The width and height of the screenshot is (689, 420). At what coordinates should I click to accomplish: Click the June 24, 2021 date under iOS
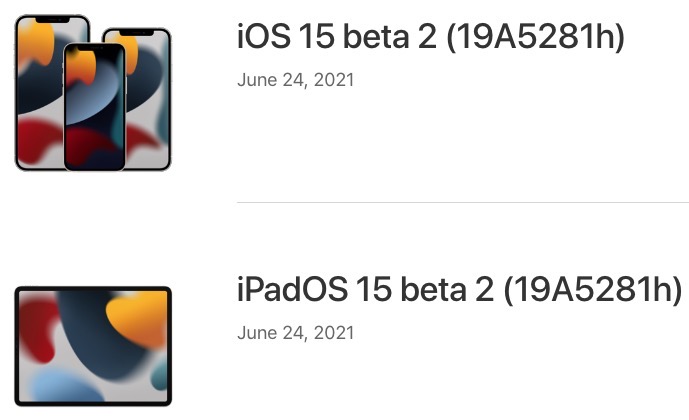pos(295,79)
